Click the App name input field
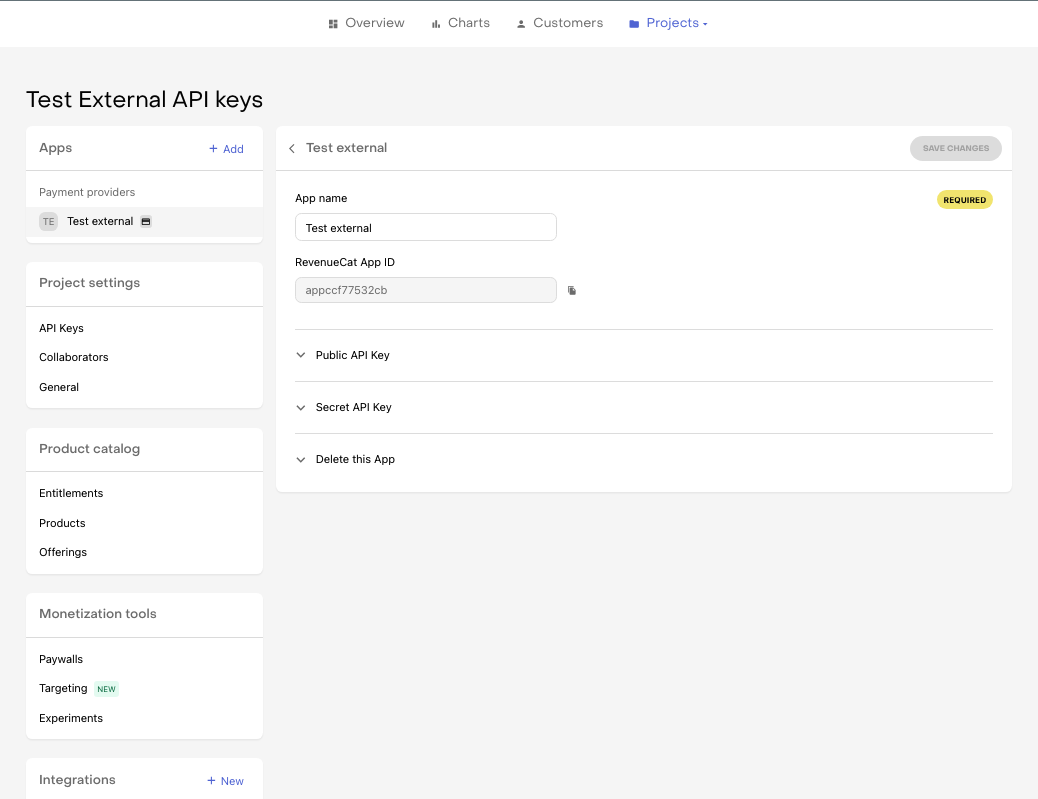Viewport: 1038px width, 799px height. click(425, 228)
